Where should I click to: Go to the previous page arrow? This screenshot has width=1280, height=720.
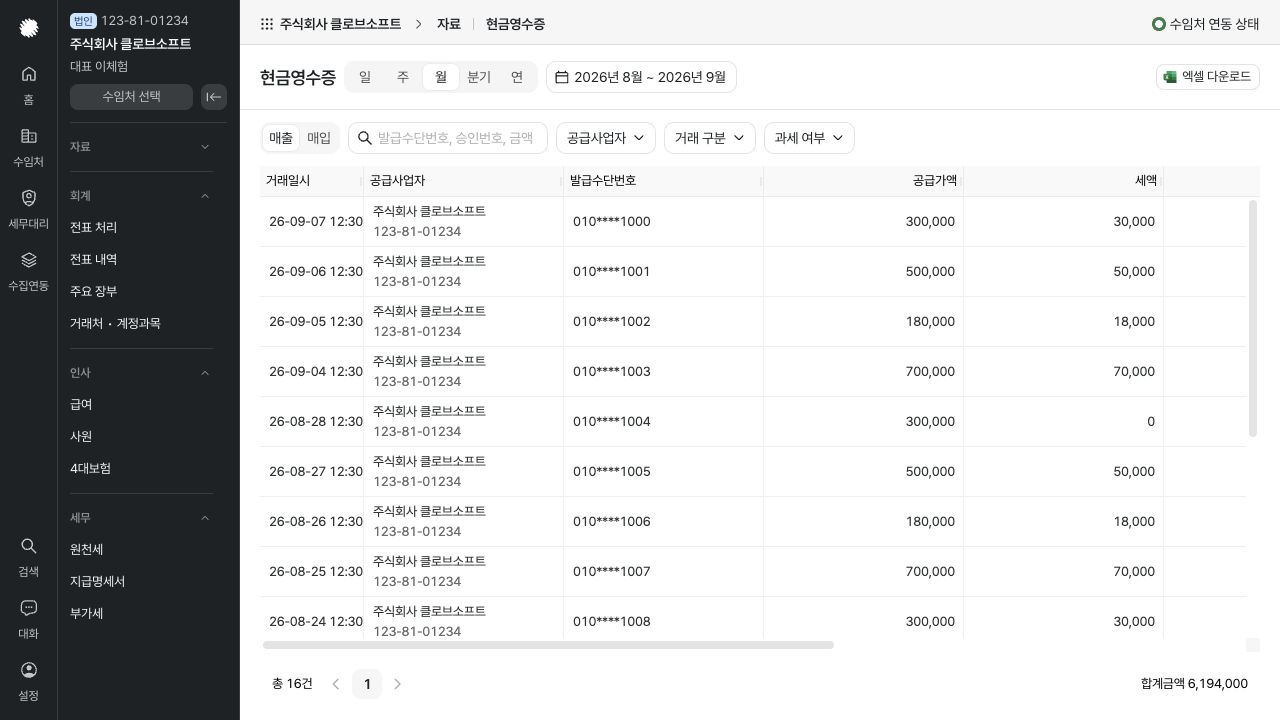336,684
